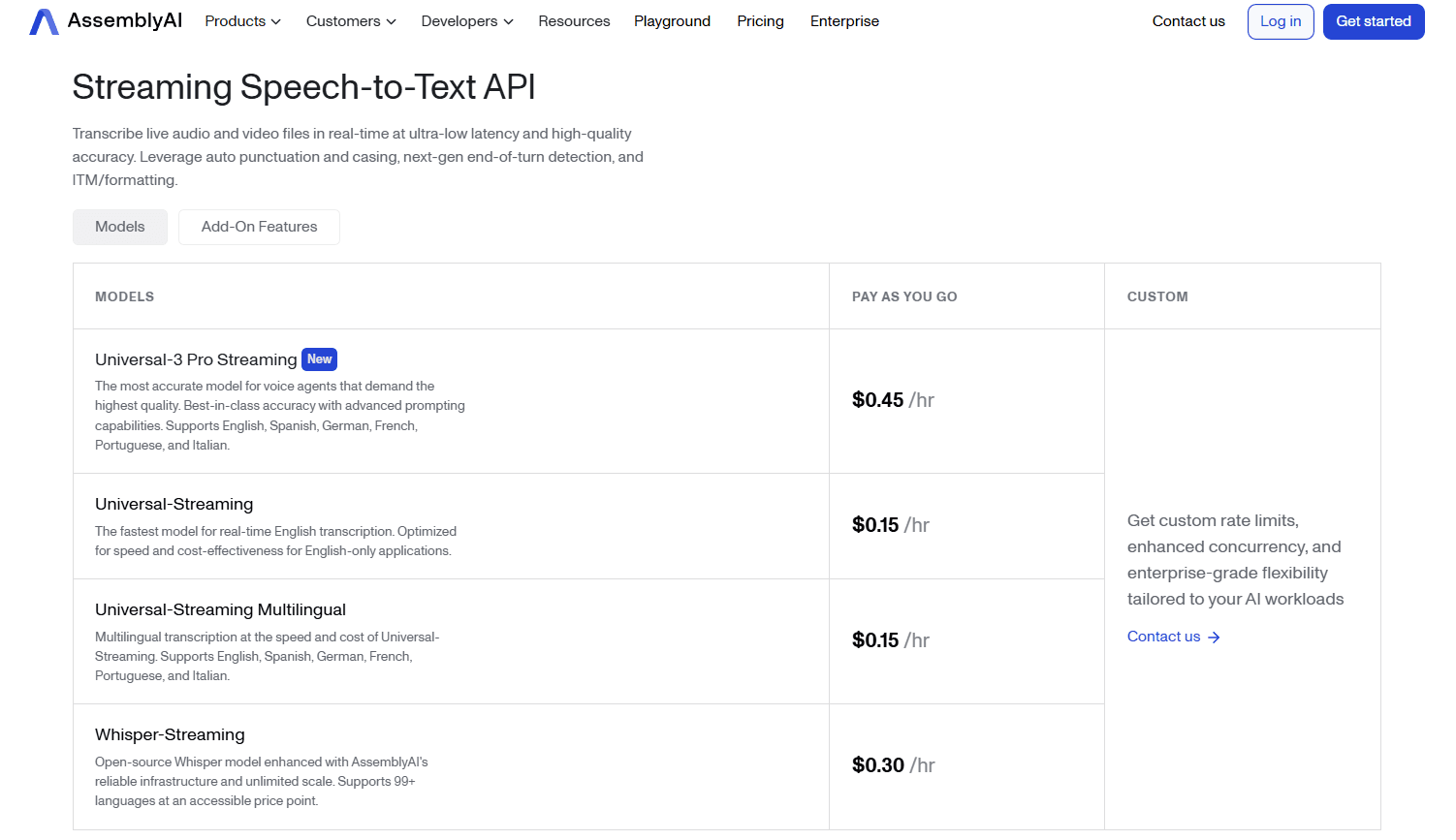Click the Streaming Speech-to-Text API heading

coord(303,87)
